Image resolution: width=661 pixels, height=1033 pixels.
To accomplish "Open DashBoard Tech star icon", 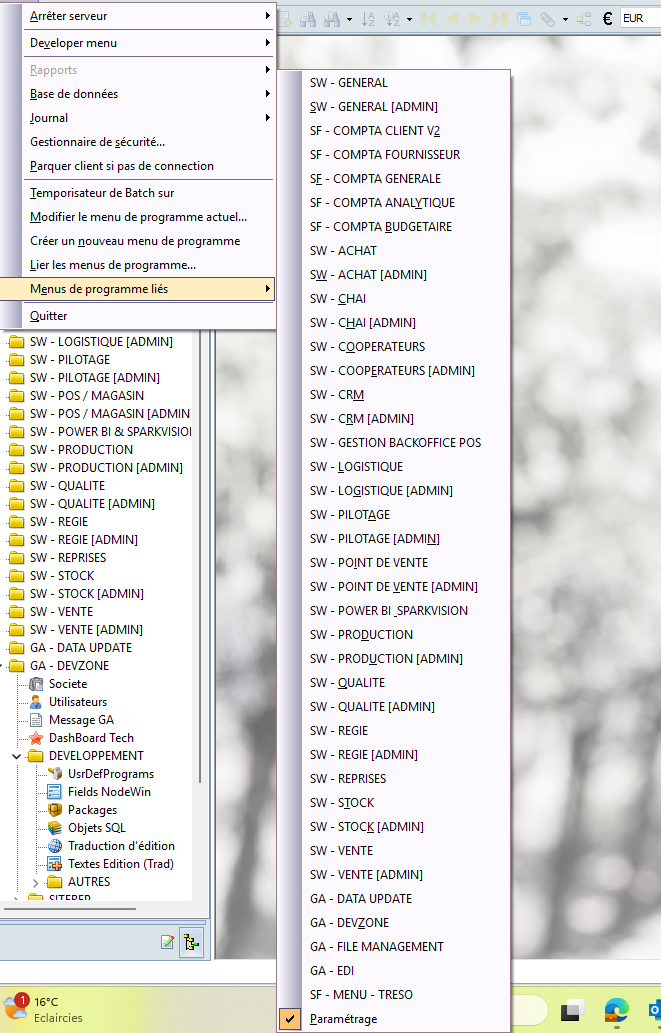I will coord(37,738).
